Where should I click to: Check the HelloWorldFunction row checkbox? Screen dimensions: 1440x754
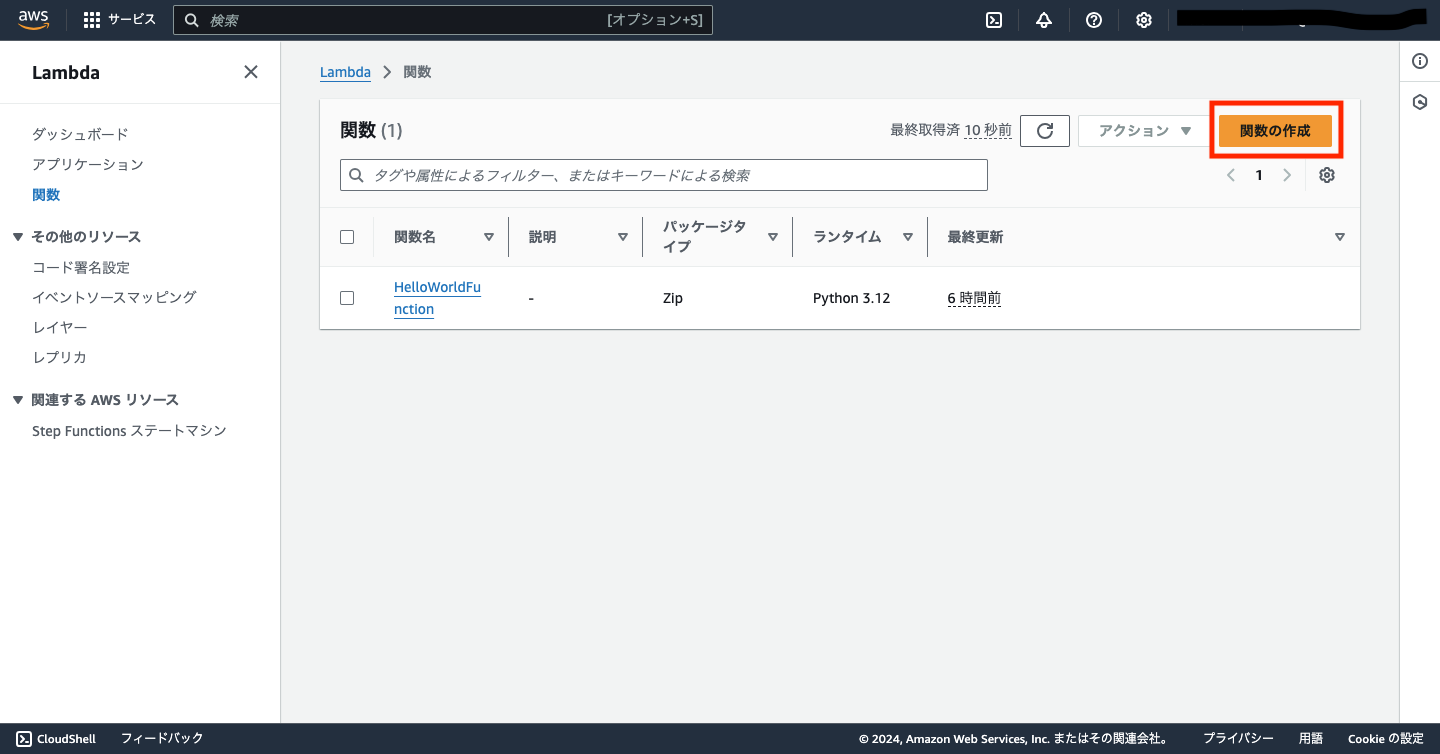[x=347, y=298]
